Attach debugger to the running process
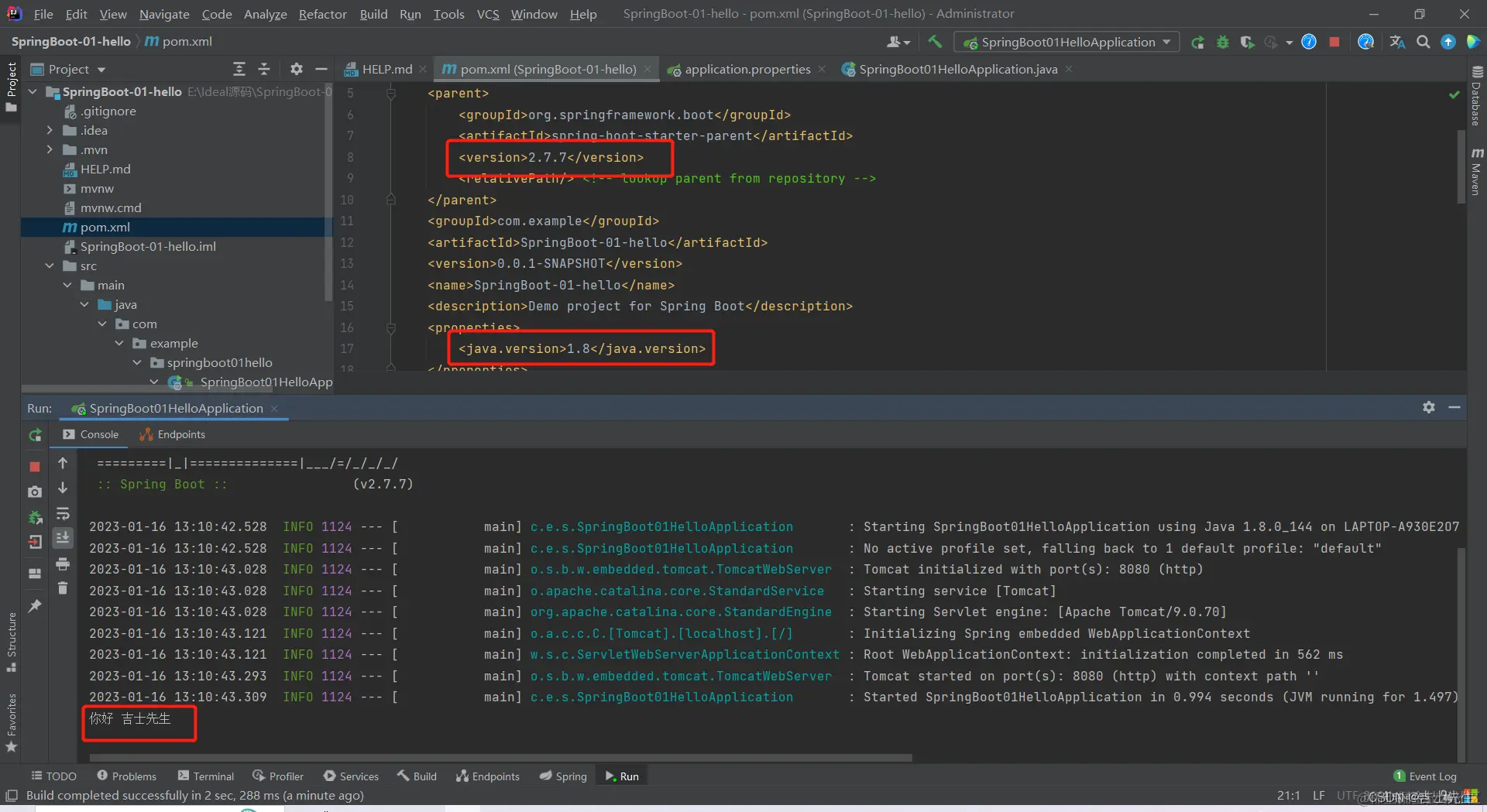 pos(35,517)
